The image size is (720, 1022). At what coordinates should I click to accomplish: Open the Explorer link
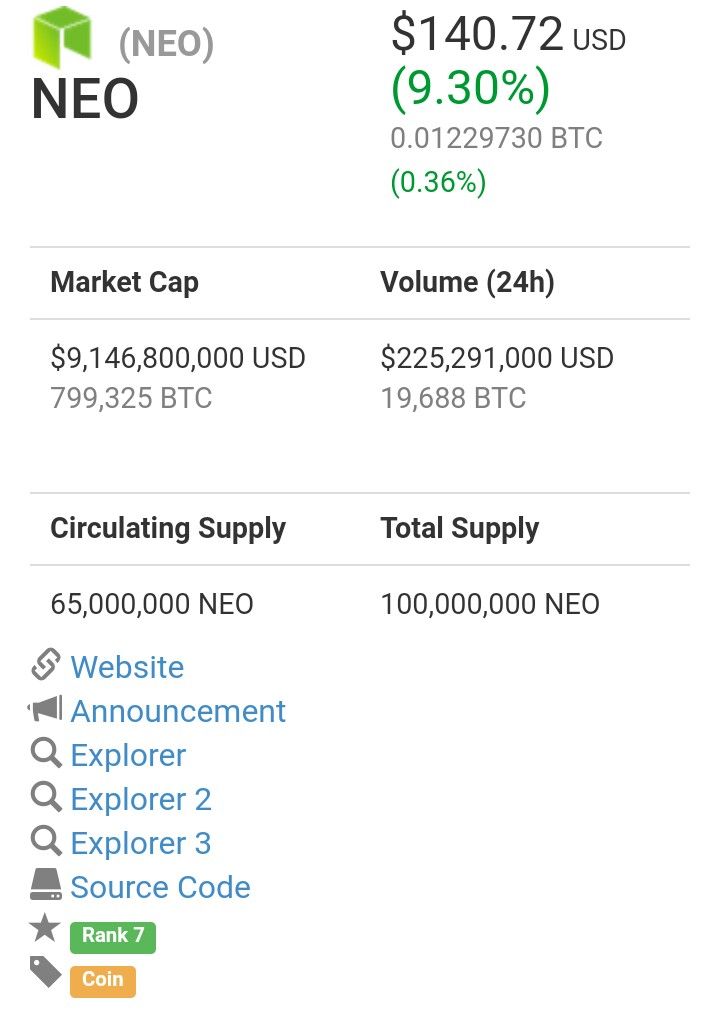(128, 755)
